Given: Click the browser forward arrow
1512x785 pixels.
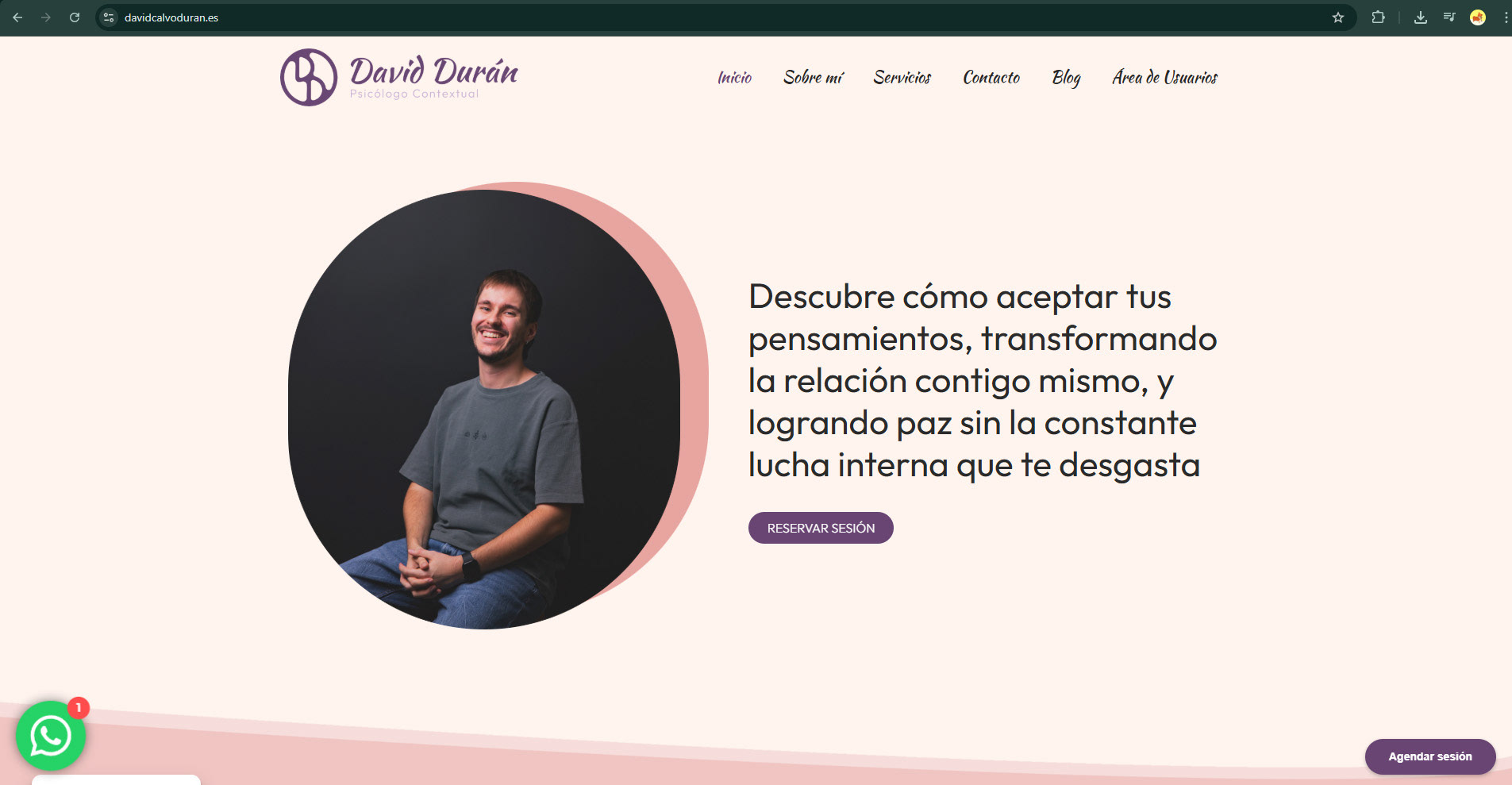Looking at the screenshot, I should click(x=46, y=17).
